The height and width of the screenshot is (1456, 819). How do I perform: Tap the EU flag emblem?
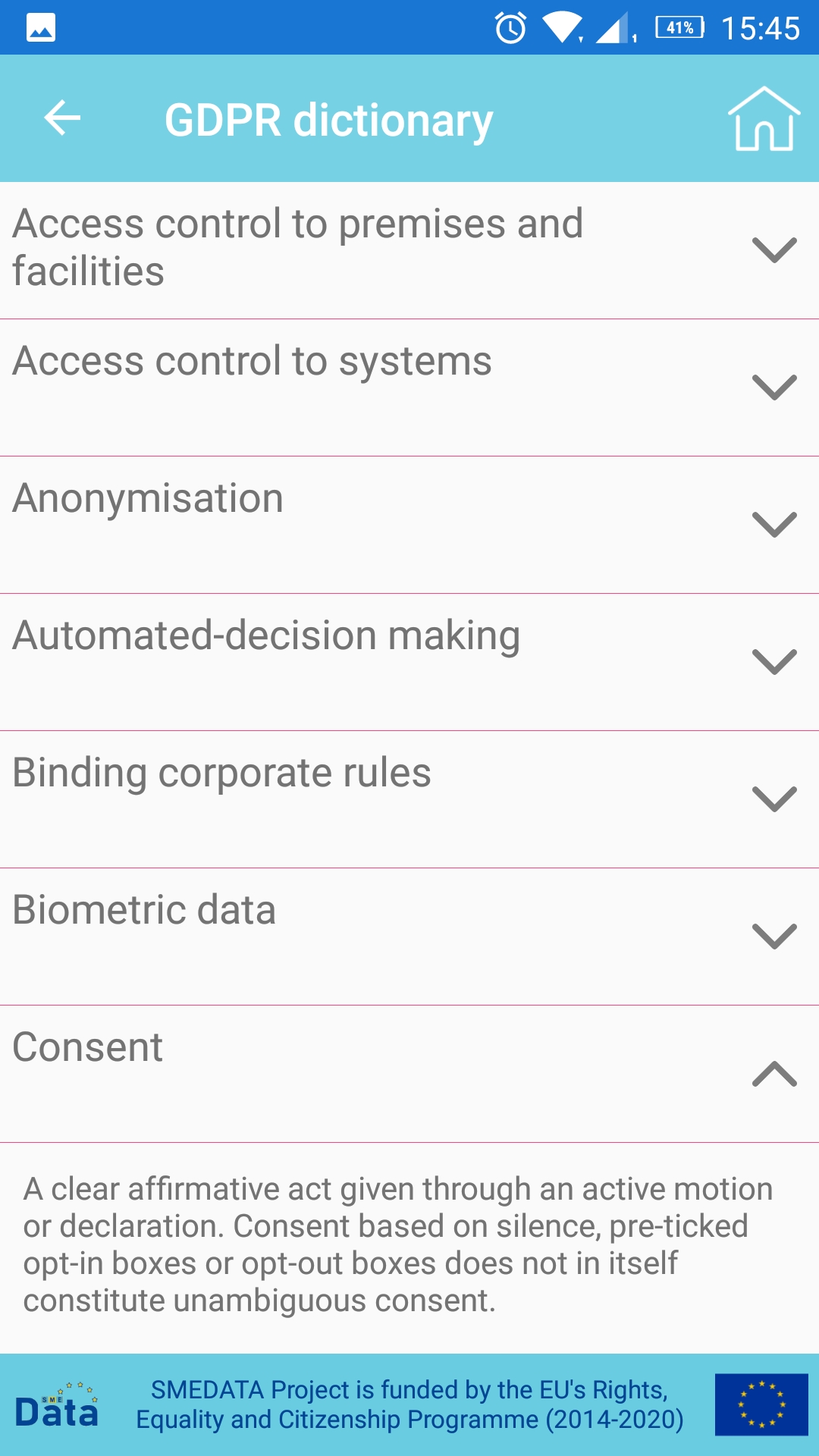761,1404
